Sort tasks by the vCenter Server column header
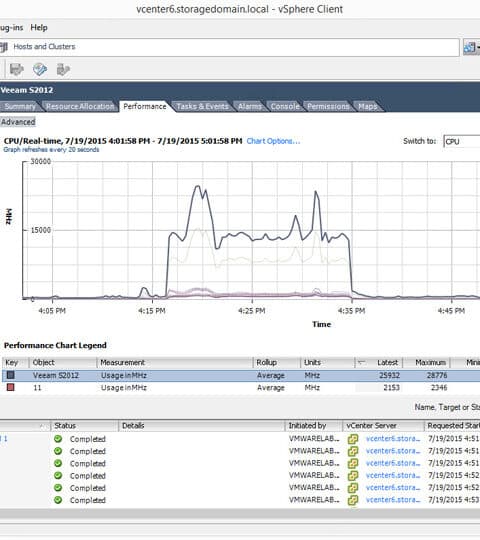480x540 pixels. 383,426
